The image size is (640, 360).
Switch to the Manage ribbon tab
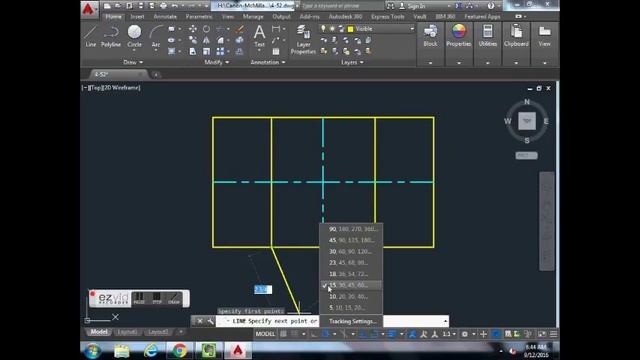click(253, 17)
